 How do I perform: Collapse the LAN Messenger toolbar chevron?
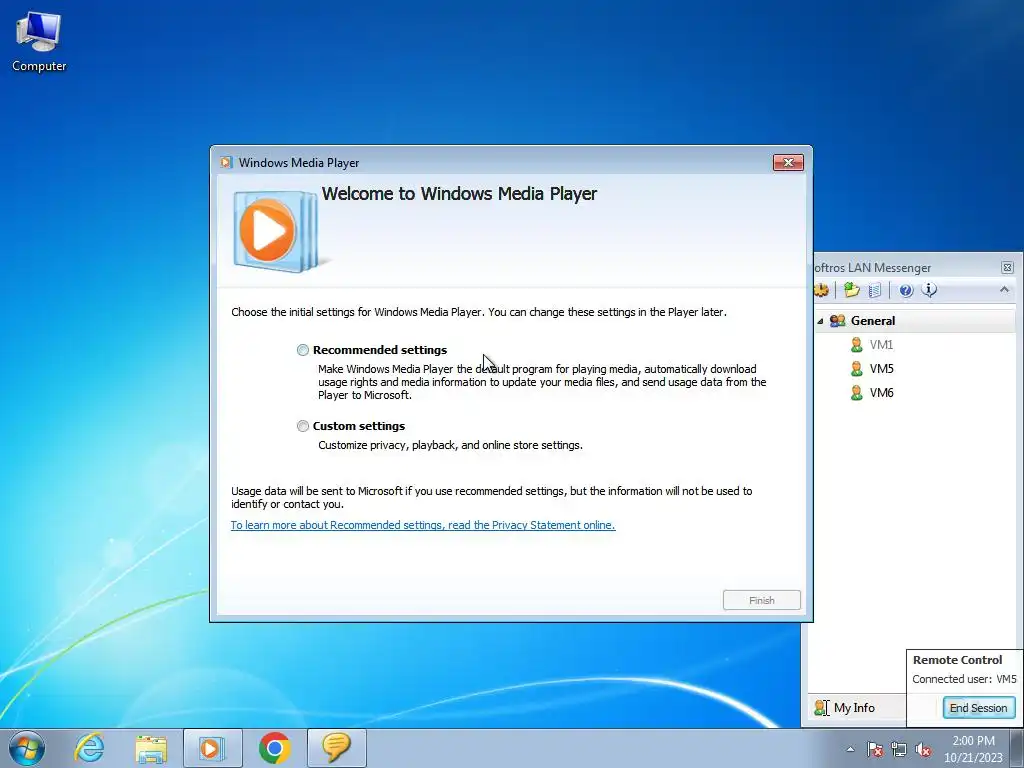click(1004, 289)
